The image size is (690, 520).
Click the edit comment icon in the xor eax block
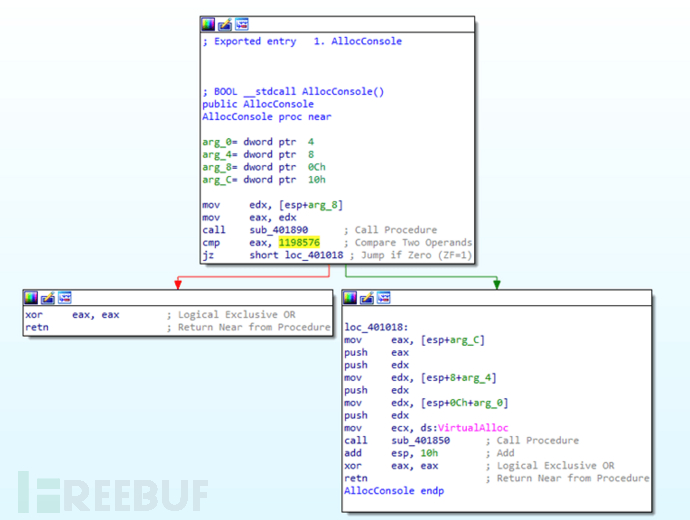coord(48,298)
